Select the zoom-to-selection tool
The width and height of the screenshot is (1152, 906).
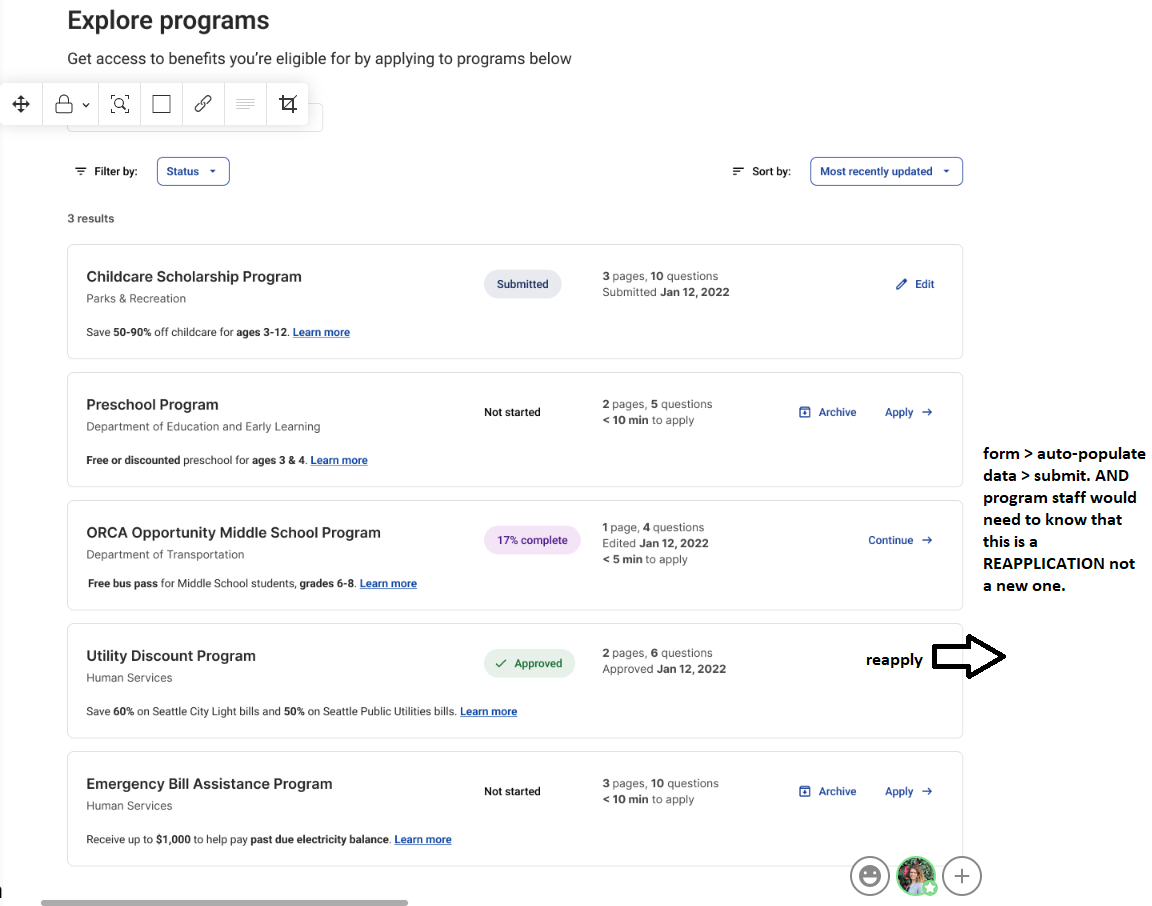point(119,103)
